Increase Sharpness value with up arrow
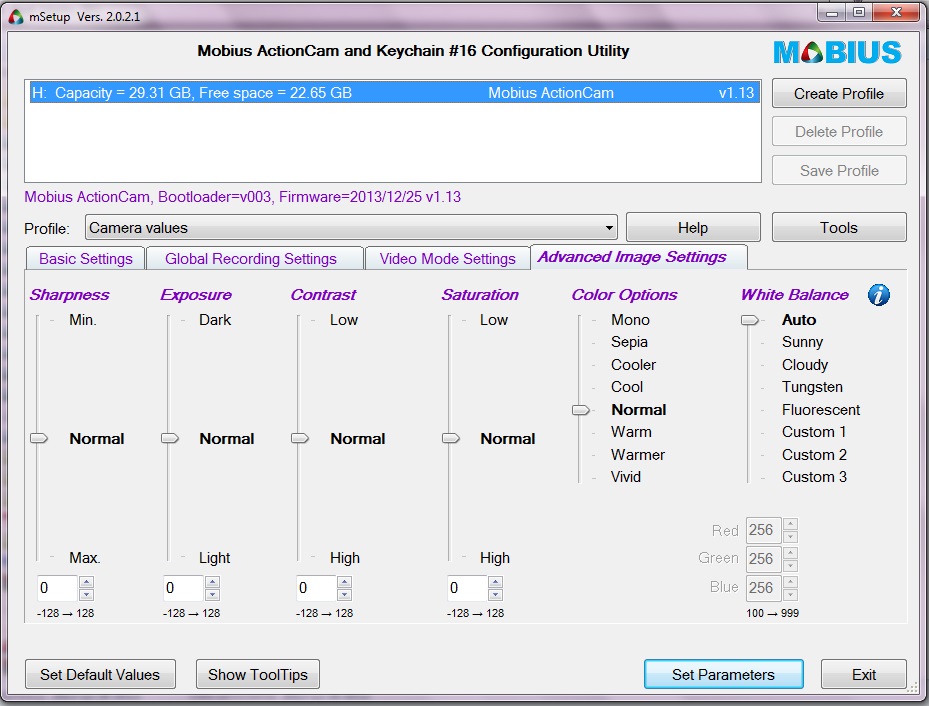 point(86,582)
